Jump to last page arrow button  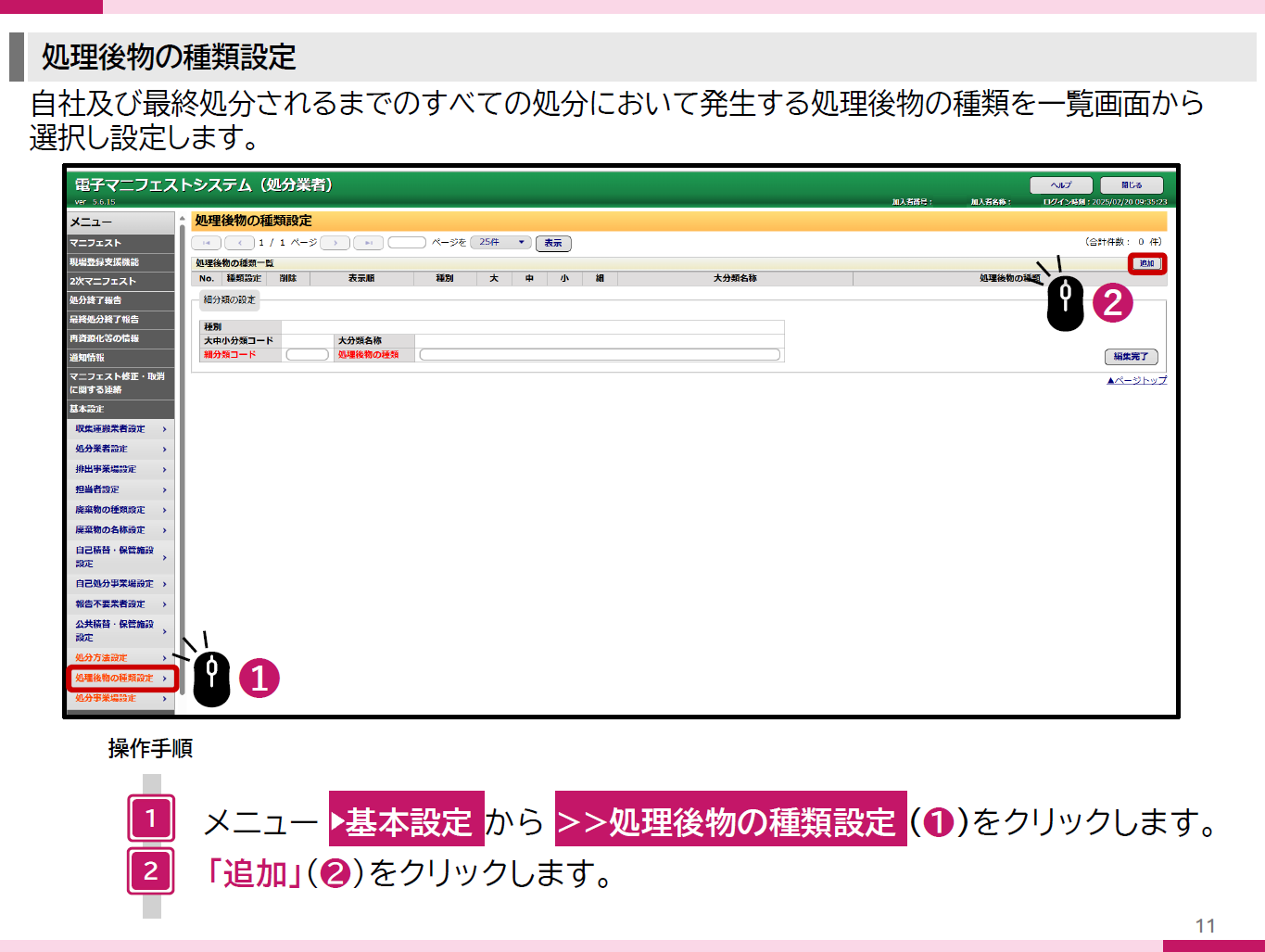point(368,243)
